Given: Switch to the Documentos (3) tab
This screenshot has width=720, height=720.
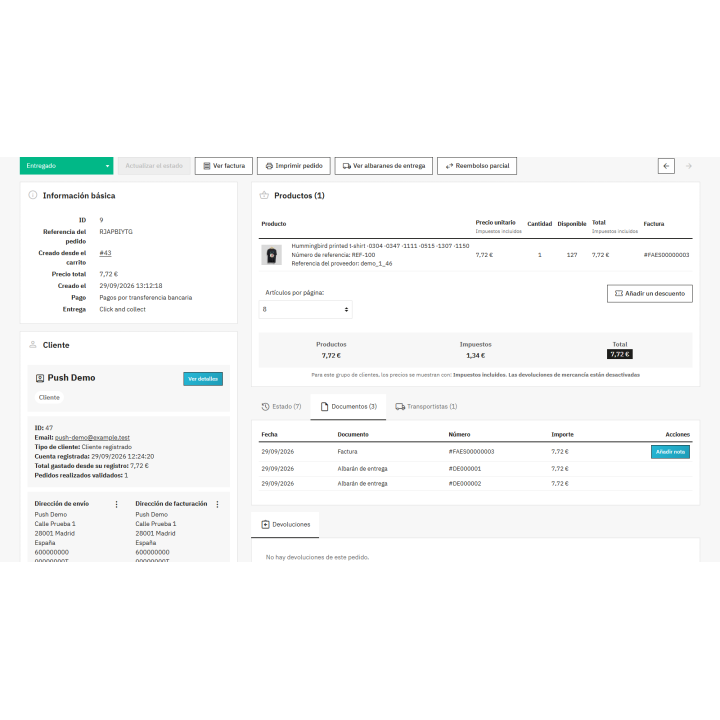Looking at the screenshot, I should tap(349, 406).
